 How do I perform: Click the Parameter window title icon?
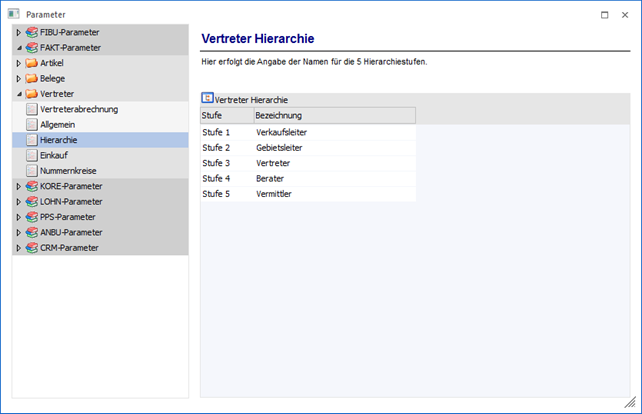[x=13, y=14]
